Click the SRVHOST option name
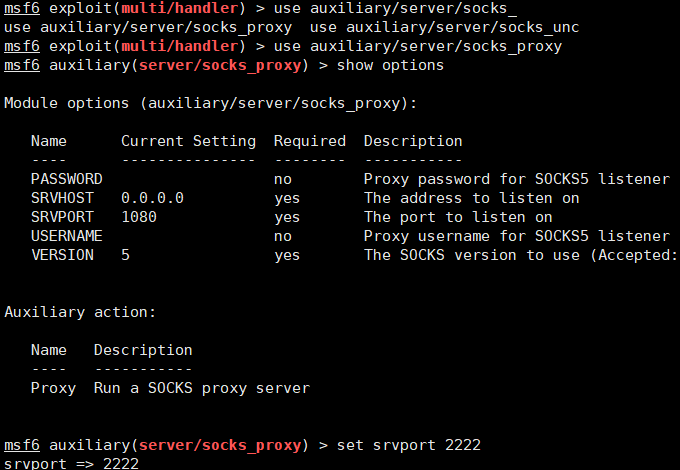The height and width of the screenshot is (470, 680). [x=62, y=198]
